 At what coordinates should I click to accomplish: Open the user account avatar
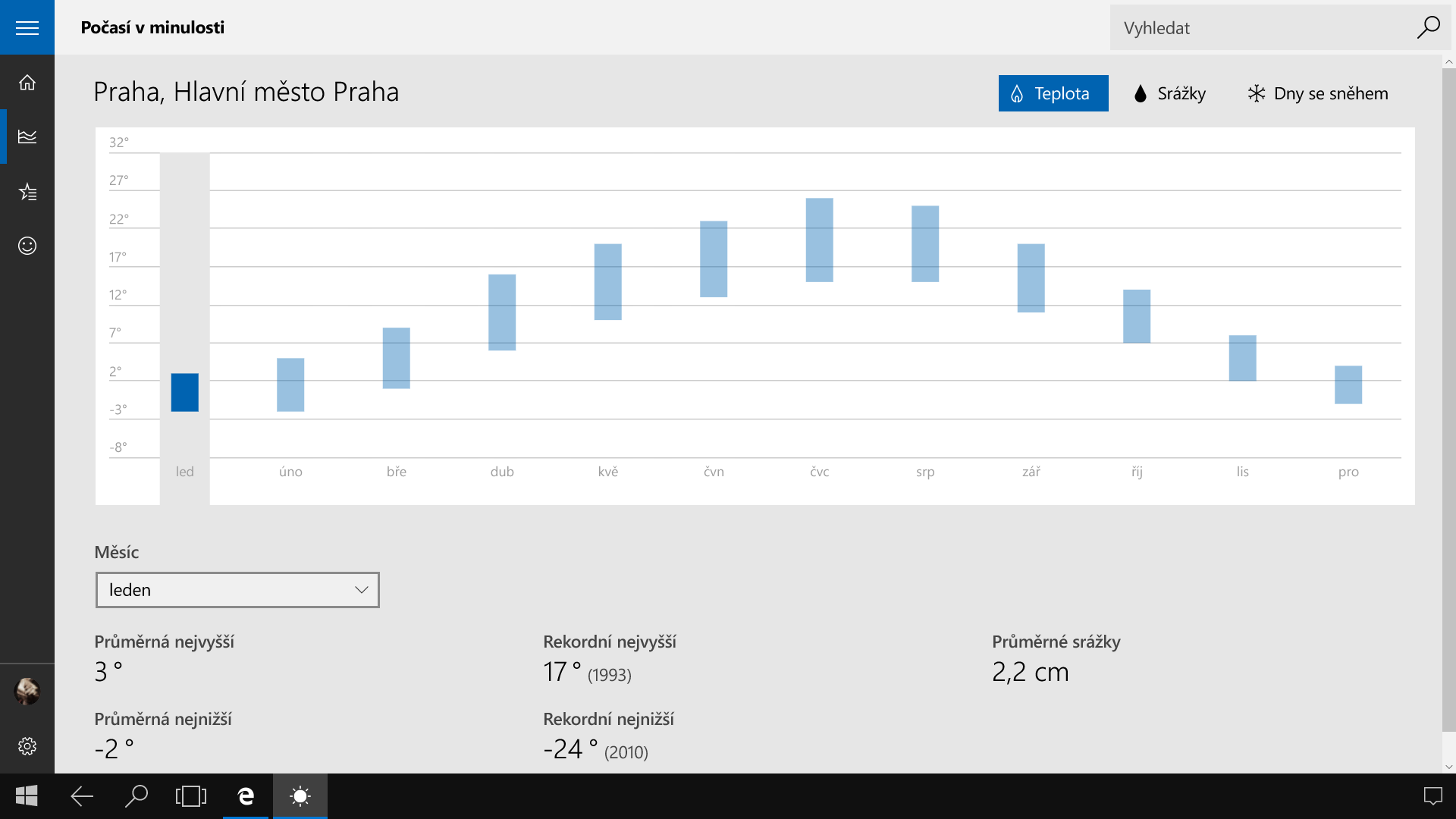(x=27, y=691)
